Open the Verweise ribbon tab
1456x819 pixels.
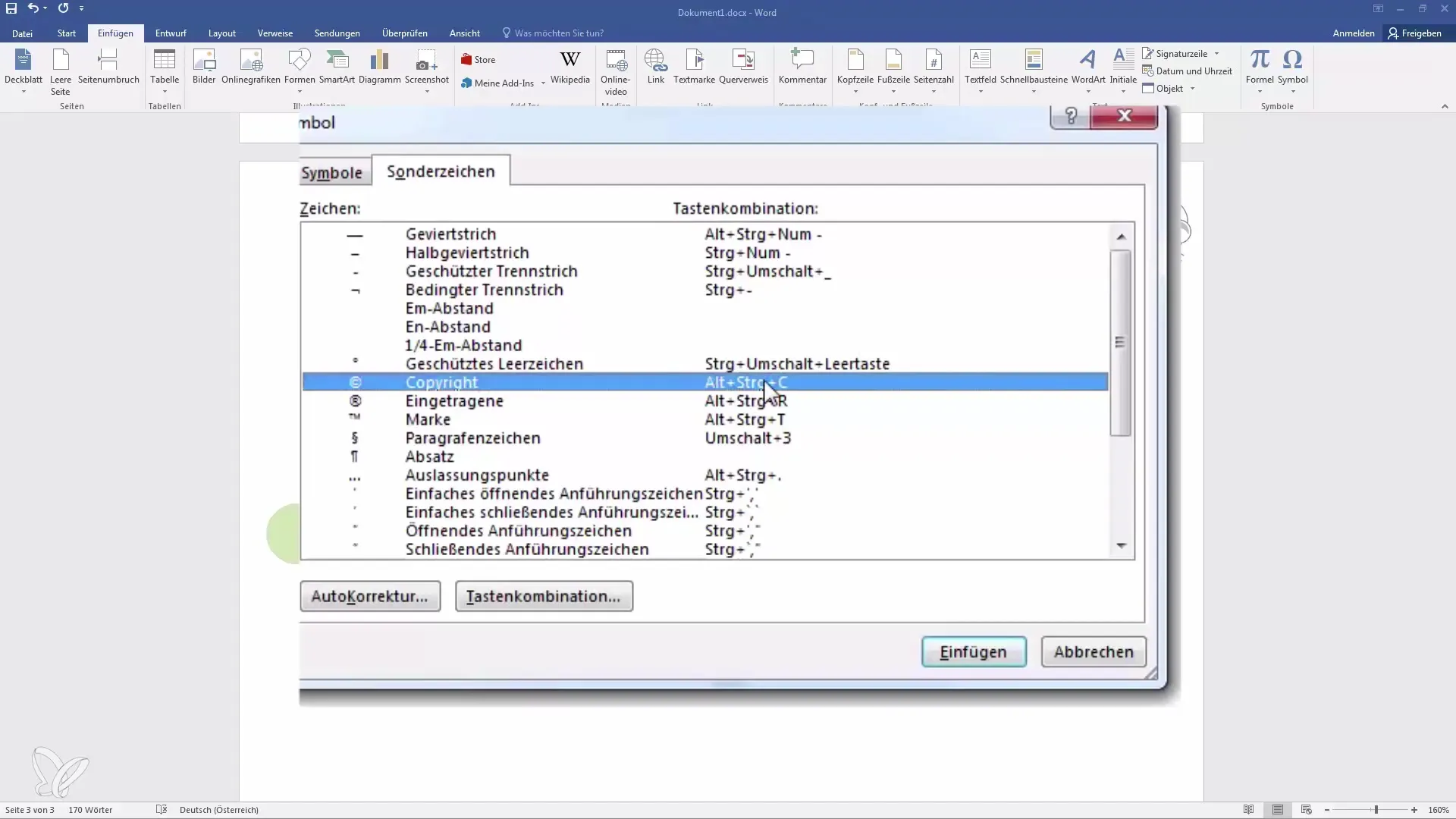(275, 33)
